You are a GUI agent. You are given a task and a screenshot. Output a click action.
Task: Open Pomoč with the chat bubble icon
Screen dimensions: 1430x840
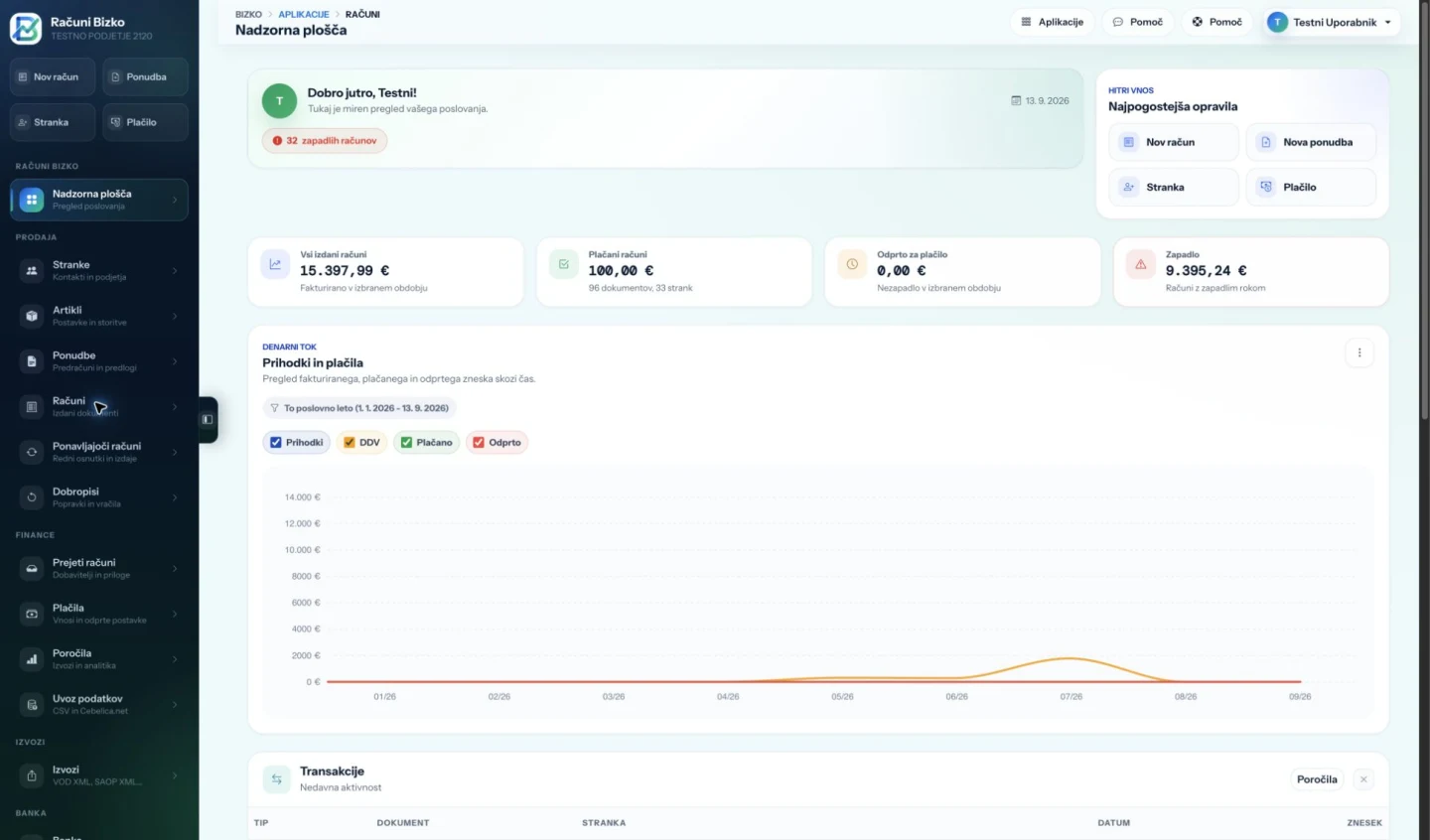pyautogui.click(x=1137, y=22)
